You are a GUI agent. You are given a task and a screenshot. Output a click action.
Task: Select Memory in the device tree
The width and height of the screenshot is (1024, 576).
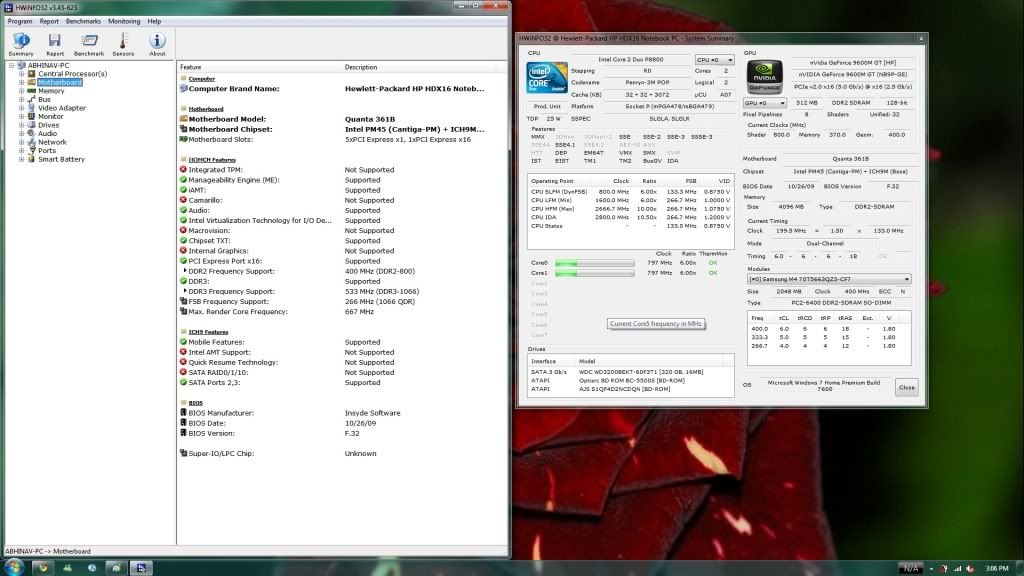(x=51, y=91)
